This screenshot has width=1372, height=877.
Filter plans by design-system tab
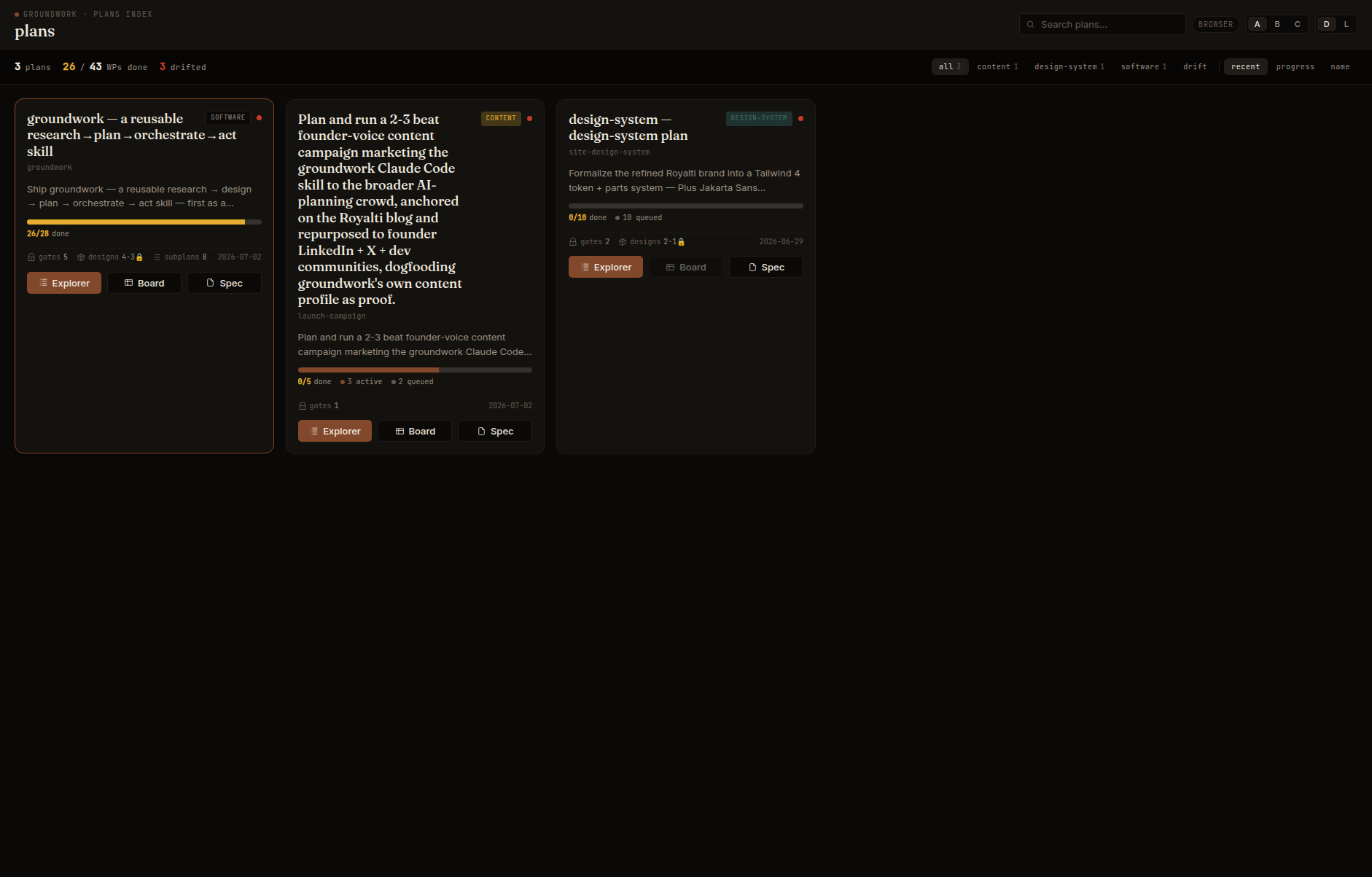pyautogui.click(x=1069, y=66)
